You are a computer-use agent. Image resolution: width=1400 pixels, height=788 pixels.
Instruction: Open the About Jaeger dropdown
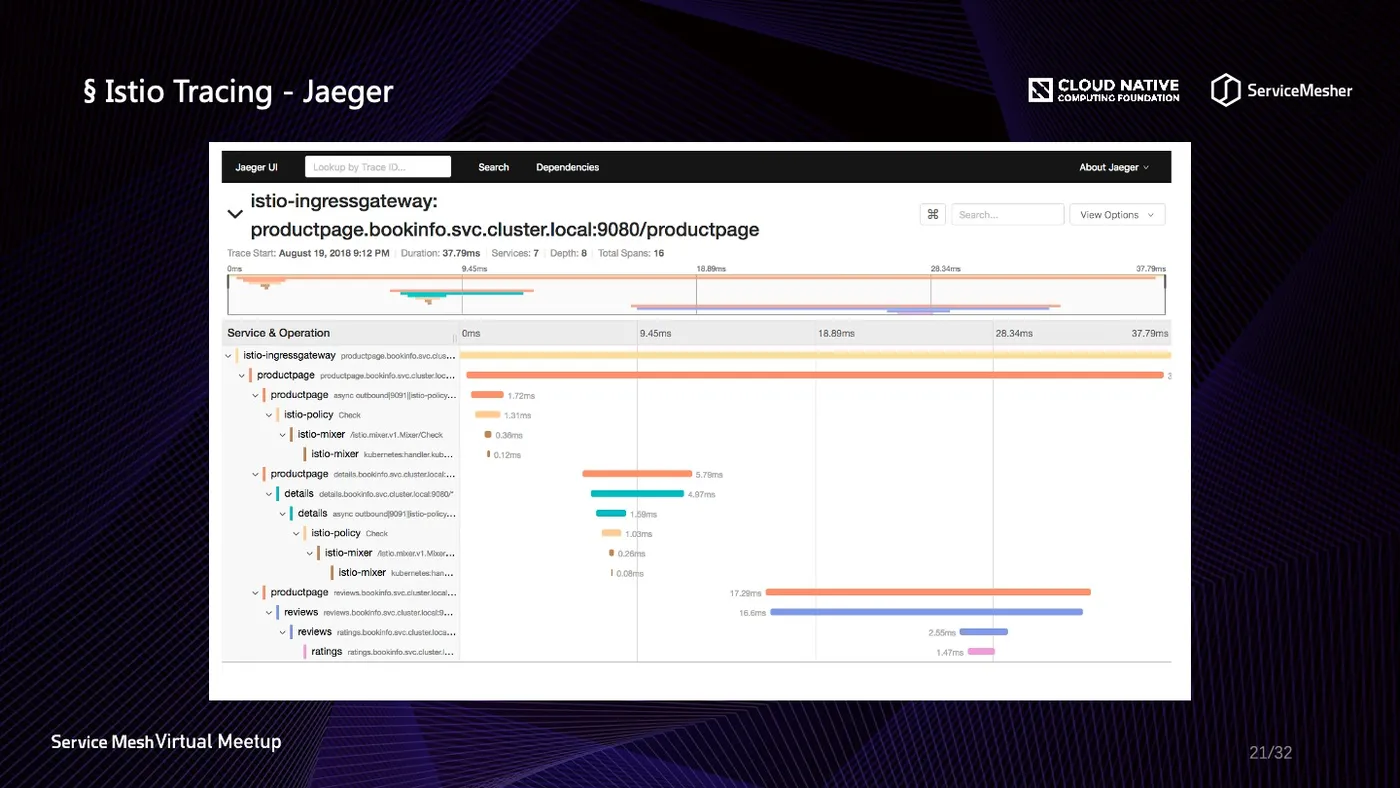tap(1114, 167)
